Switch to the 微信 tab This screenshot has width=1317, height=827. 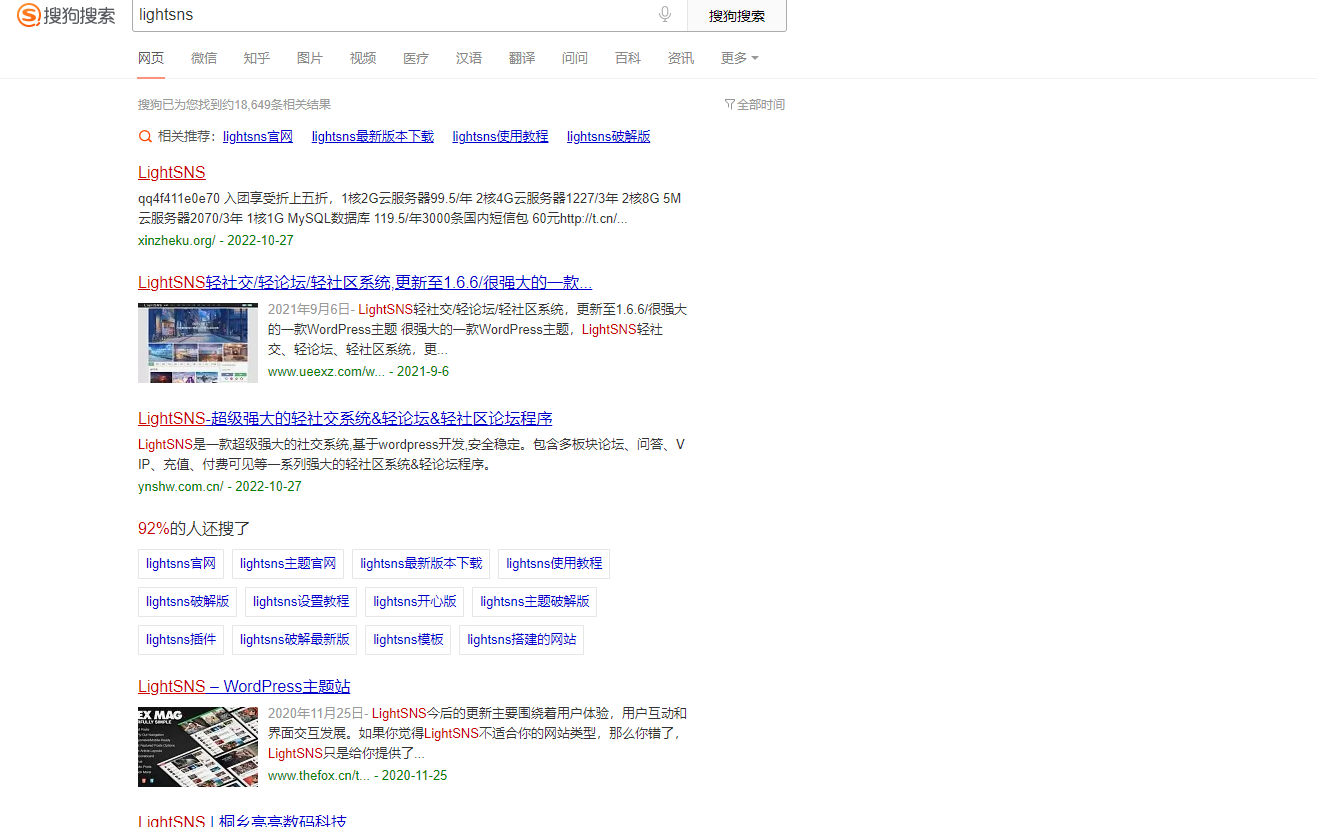(x=204, y=58)
